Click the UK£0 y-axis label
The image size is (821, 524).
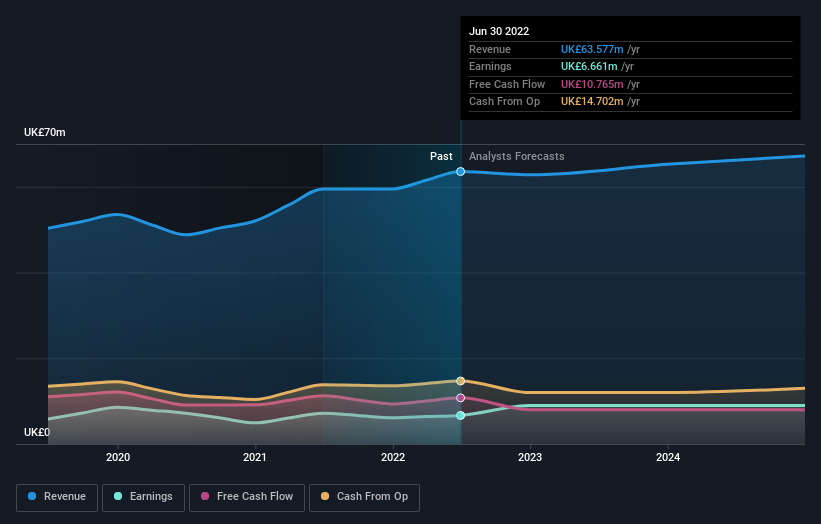tap(37, 432)
